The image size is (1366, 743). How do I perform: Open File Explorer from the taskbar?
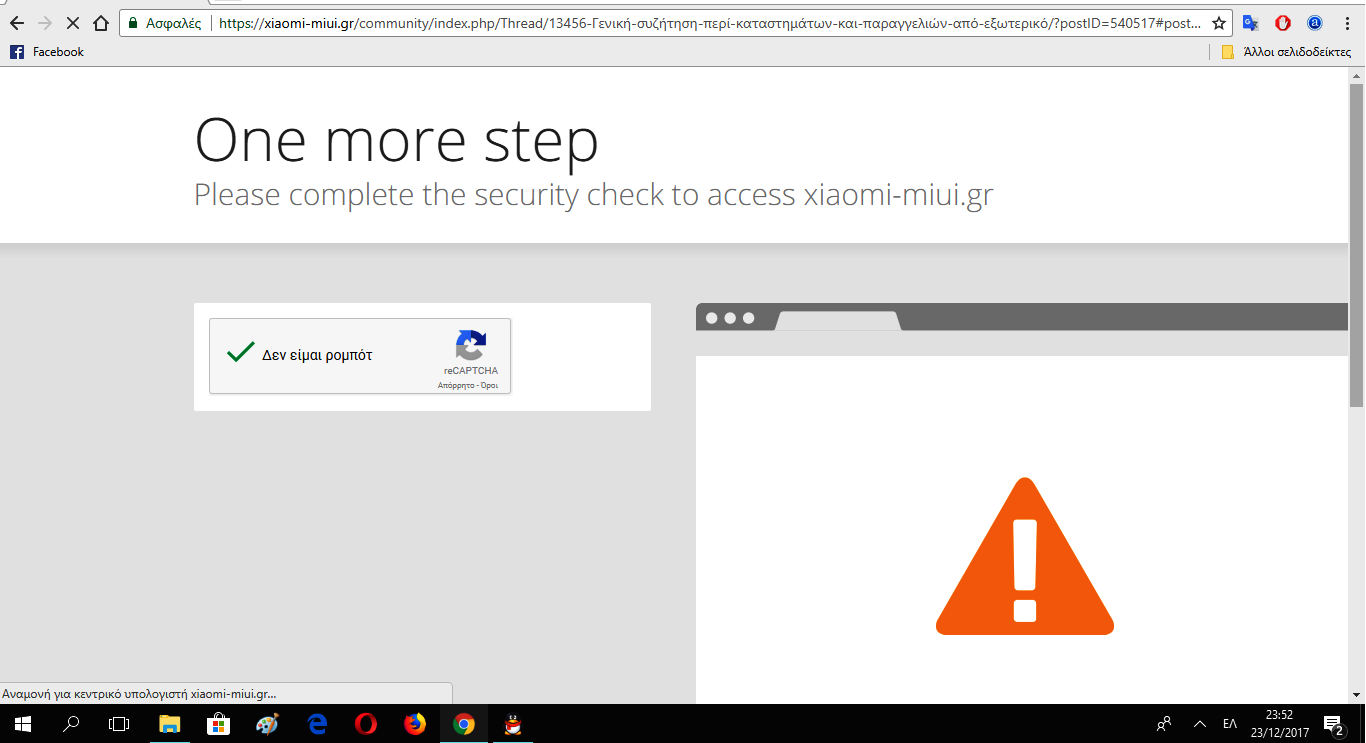(x=169, y=723)
